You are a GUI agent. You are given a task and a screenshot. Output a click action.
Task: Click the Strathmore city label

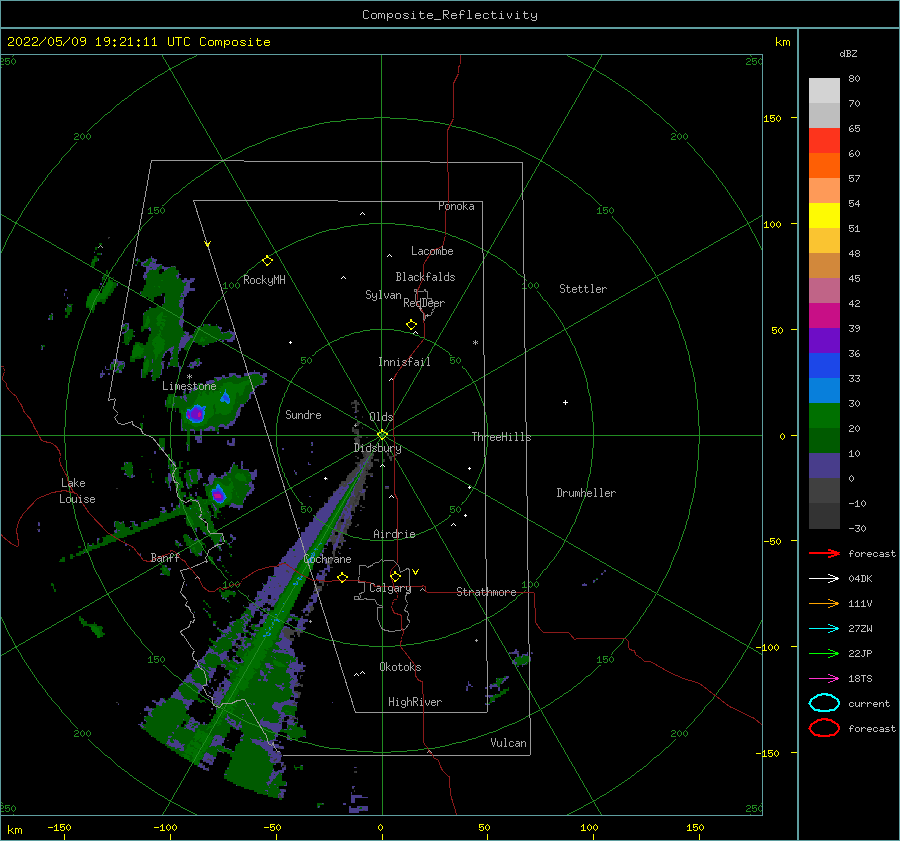click(486, 592)
